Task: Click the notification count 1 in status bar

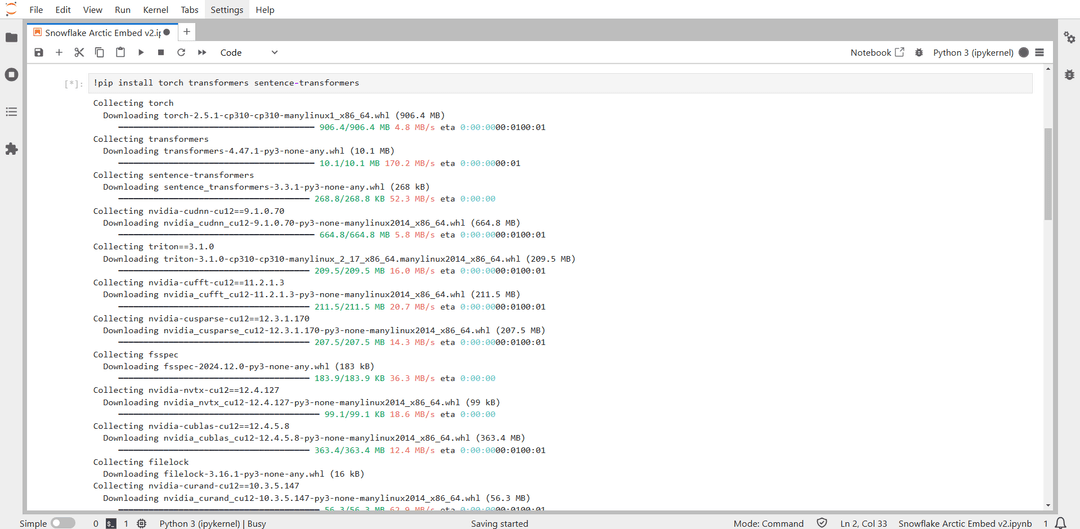Action: pyautogui.click(x=1046, y=523)
